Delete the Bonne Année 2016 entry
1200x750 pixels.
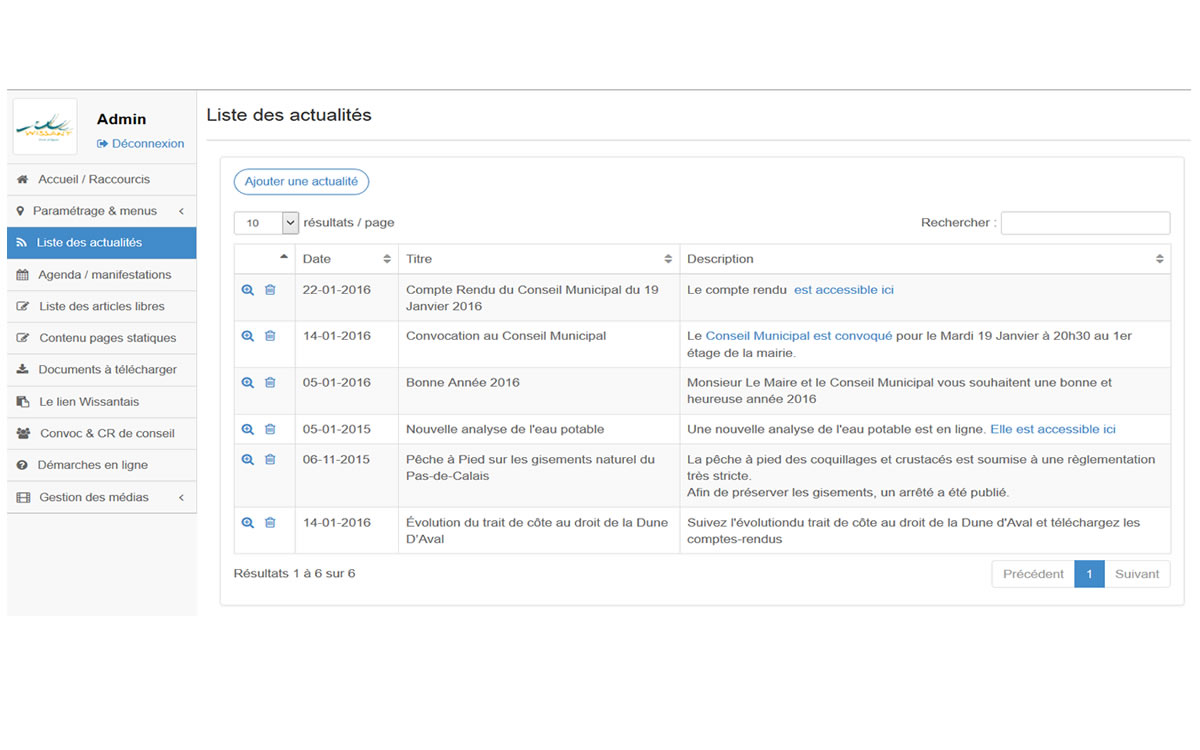[270, 382]
